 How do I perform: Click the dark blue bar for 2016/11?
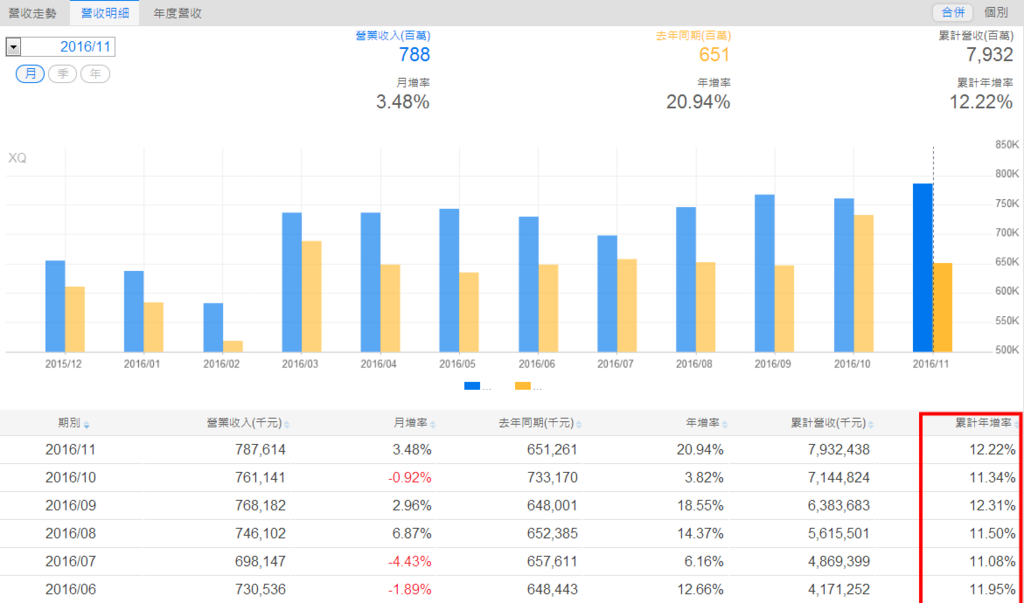click(x=922, y=268)
